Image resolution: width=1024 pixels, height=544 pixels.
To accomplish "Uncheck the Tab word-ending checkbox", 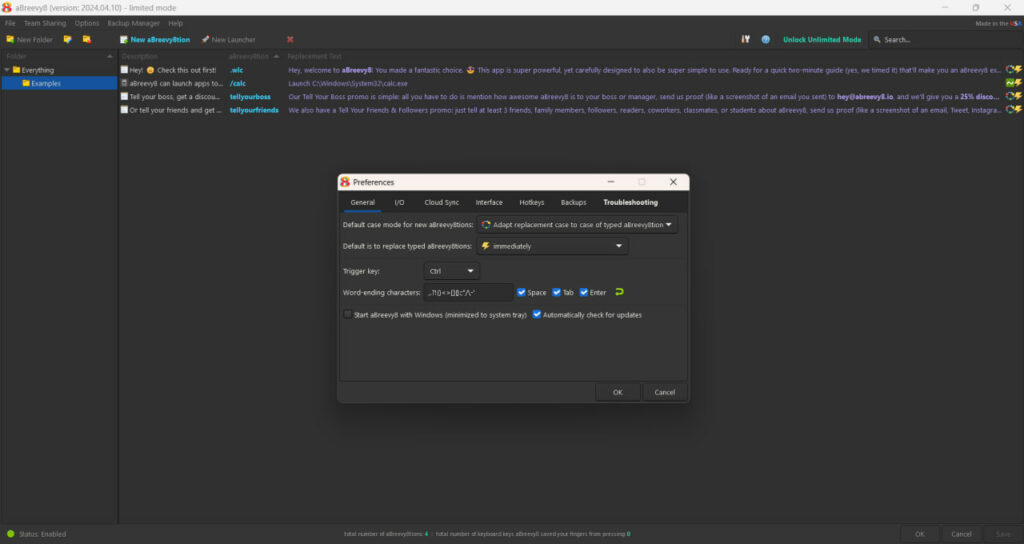I will tap(556, 292).
